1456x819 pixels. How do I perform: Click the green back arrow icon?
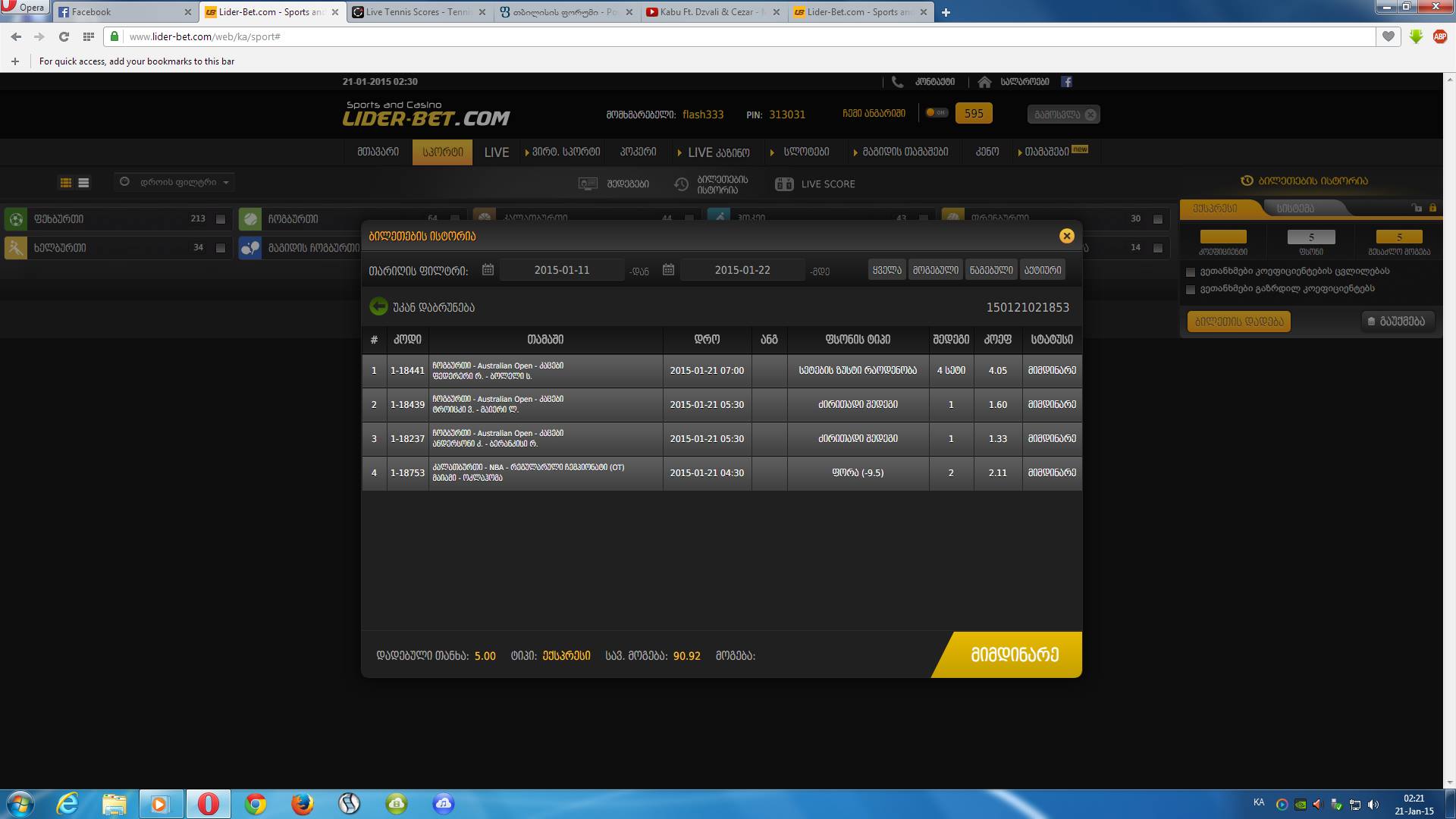point(378,307)
